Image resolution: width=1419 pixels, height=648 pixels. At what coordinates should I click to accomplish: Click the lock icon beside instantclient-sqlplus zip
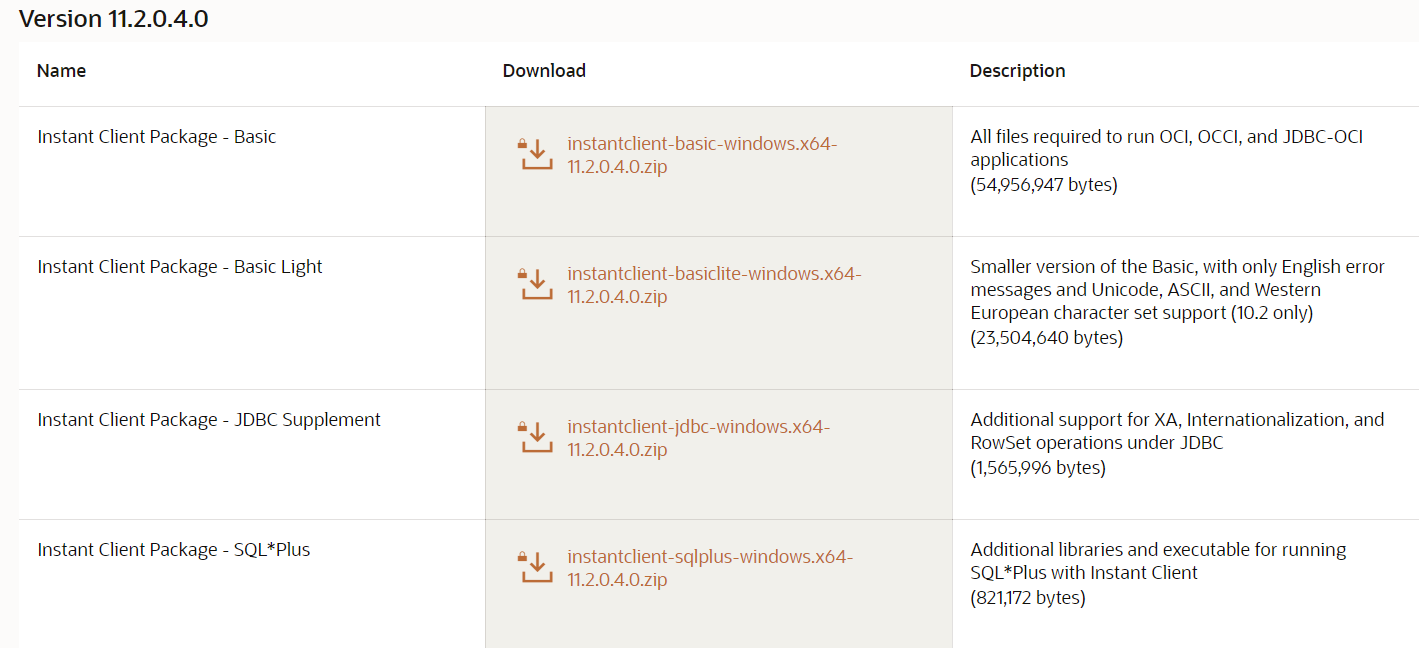pos(523,558)
